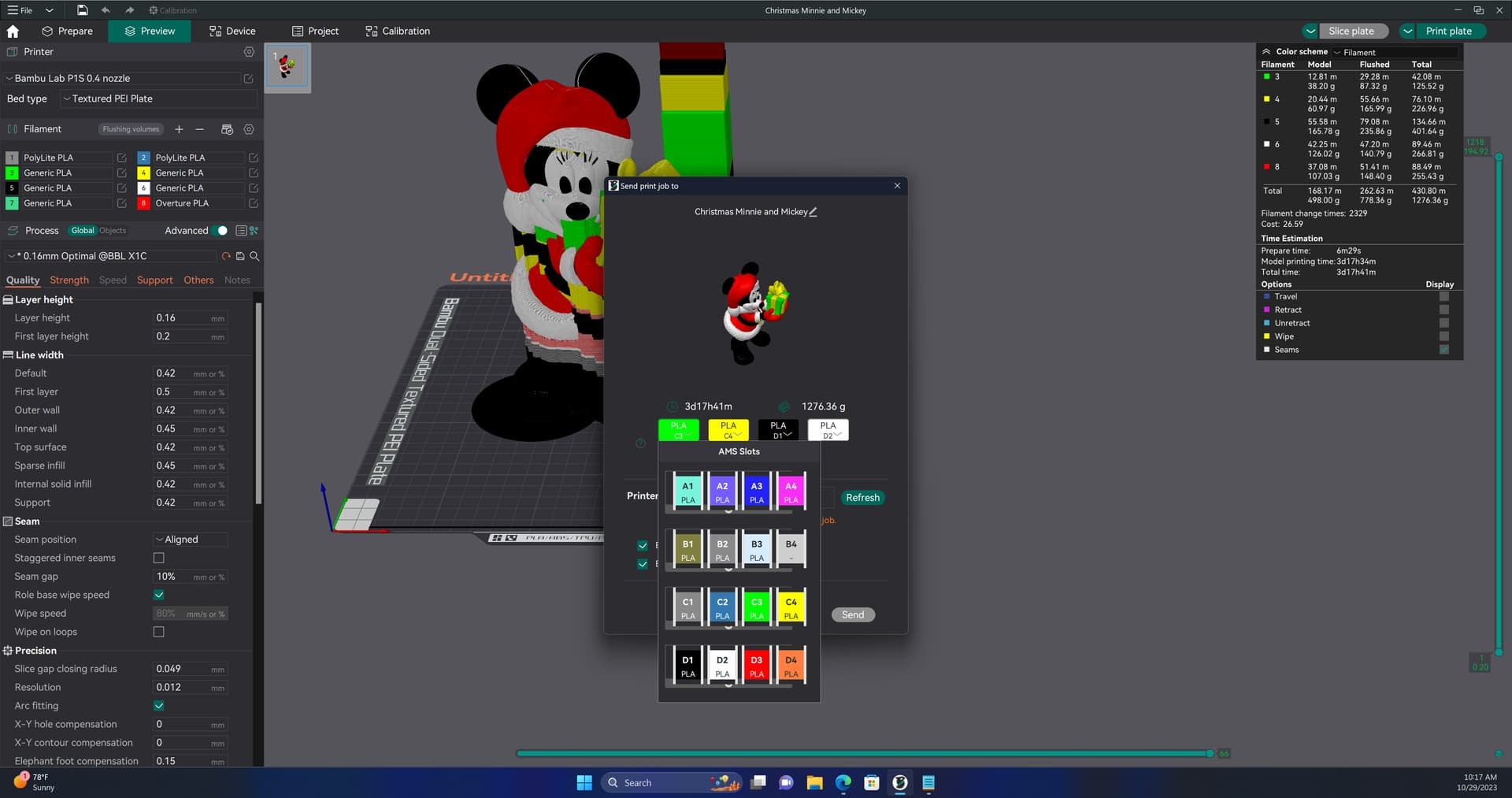Open Microsoft Store from the taskbar

tap(872, 782)
